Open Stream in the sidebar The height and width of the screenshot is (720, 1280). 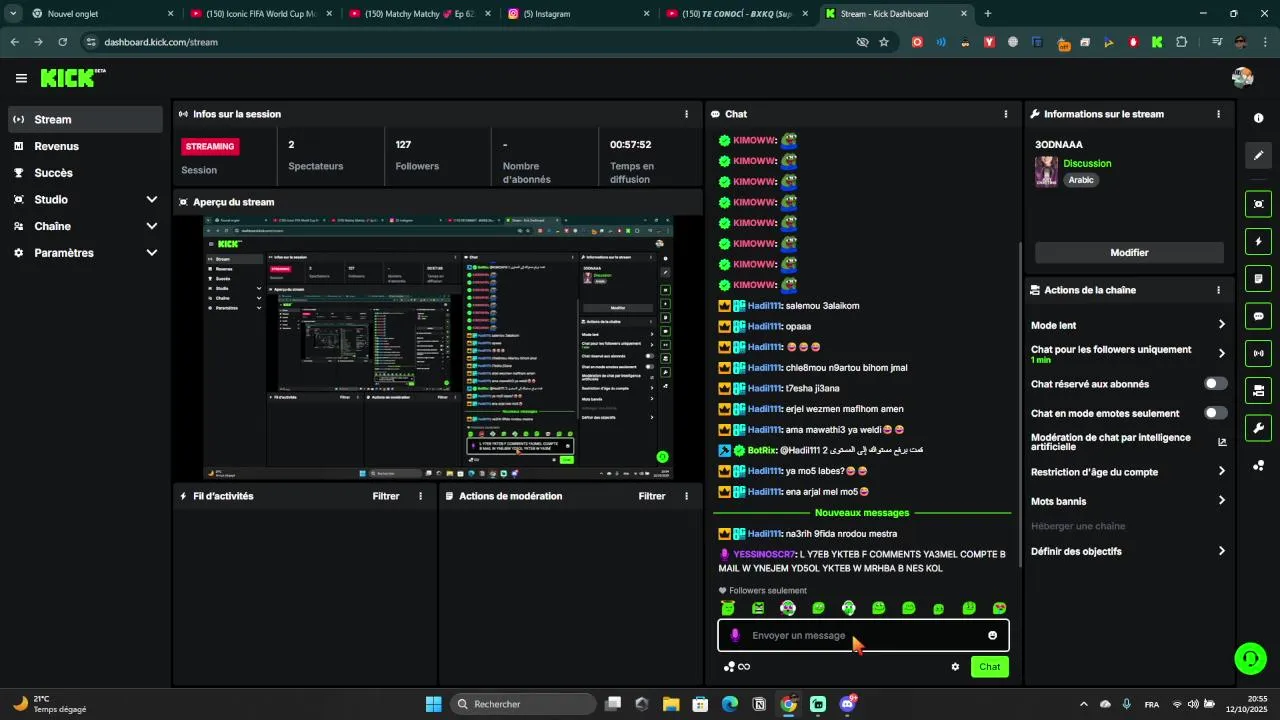click(85, 119)
